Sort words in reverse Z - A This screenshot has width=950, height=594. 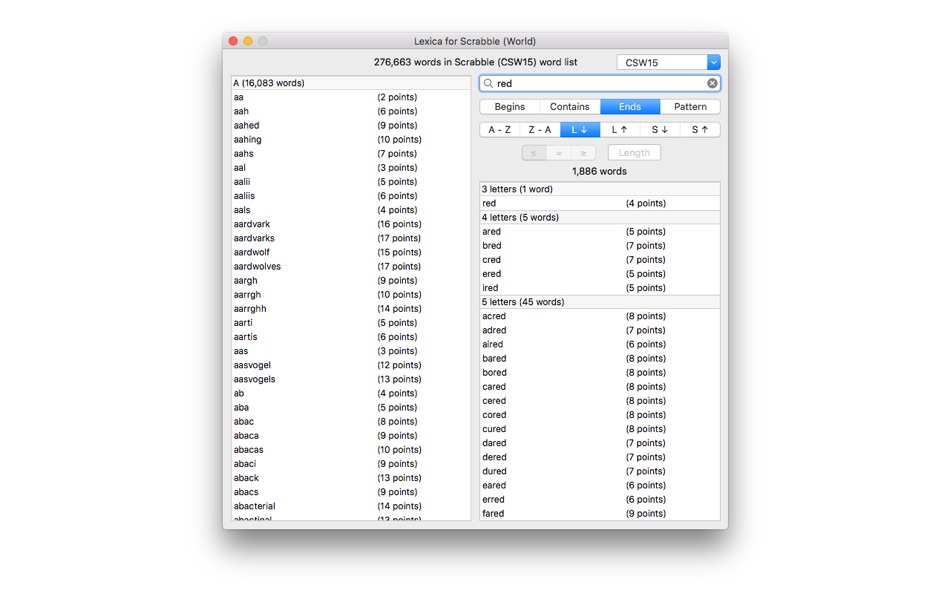point(540,130)
